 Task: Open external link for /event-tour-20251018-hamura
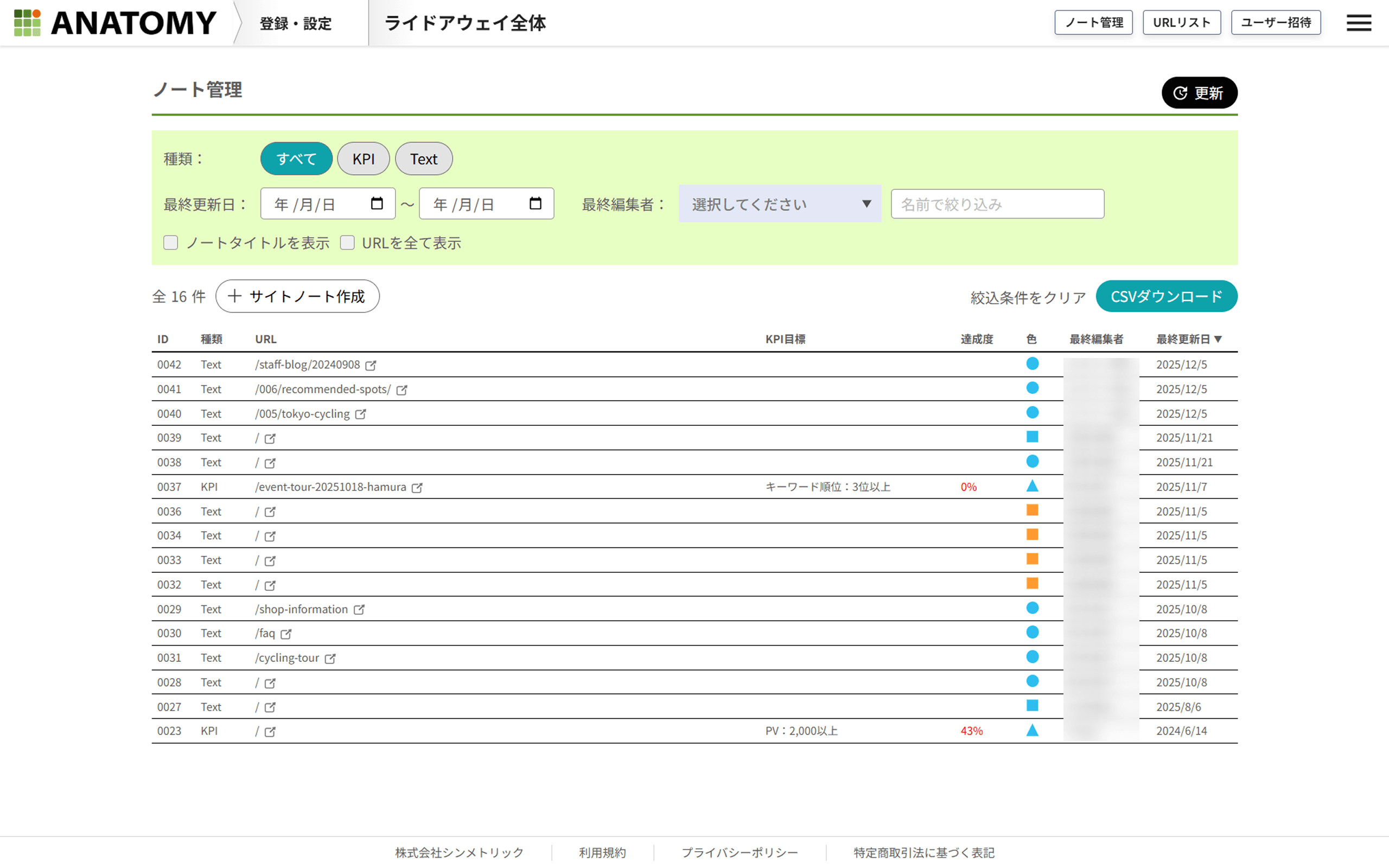point(417,487)
